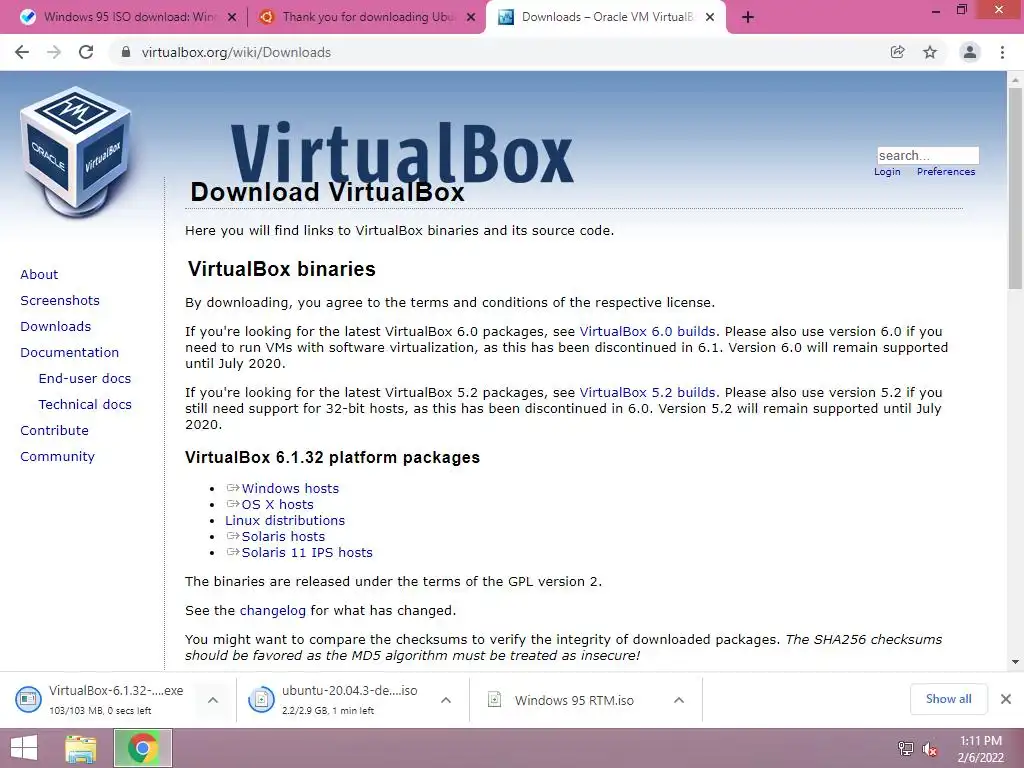Image resolution: width=1024 pixels, height=768 pixels.
Task: Switch to Thank you for downloading Ubuntu tab
Action: coord(366,17)
